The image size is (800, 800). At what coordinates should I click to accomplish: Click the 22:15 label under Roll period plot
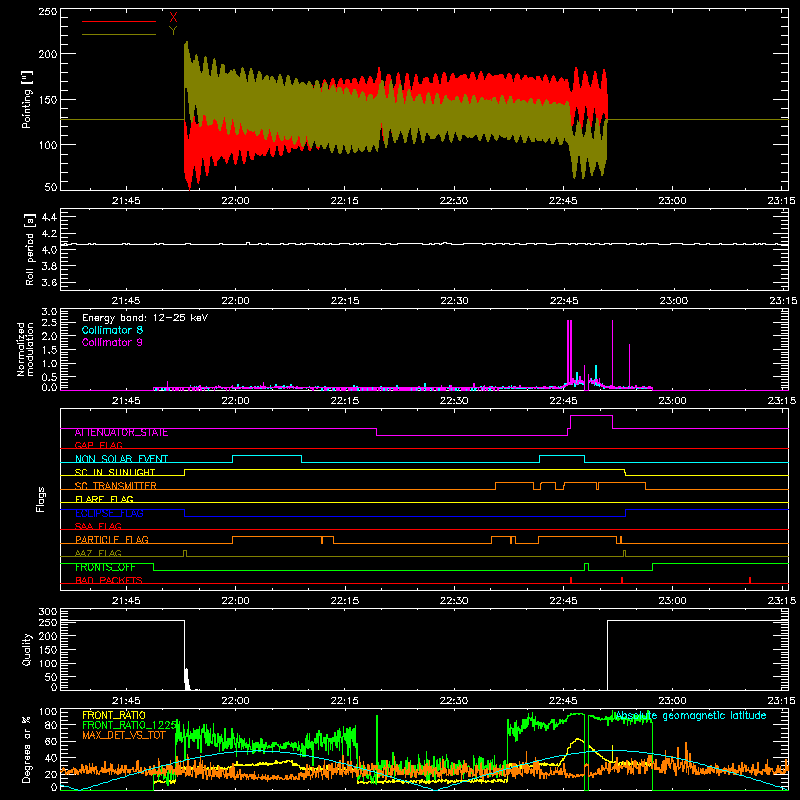pyautogui.click(x=345, y=301)
